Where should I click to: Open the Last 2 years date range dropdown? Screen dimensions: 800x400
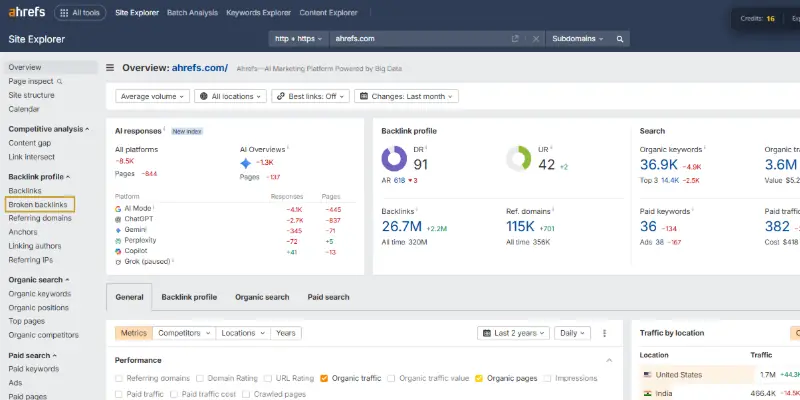tap(513, 333)
